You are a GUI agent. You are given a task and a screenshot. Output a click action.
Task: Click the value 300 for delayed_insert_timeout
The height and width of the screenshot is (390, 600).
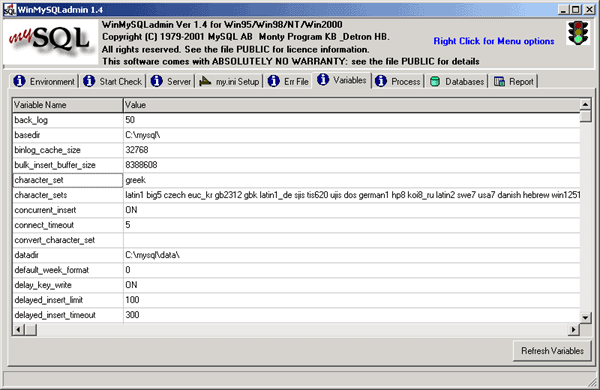coord(132,315)
